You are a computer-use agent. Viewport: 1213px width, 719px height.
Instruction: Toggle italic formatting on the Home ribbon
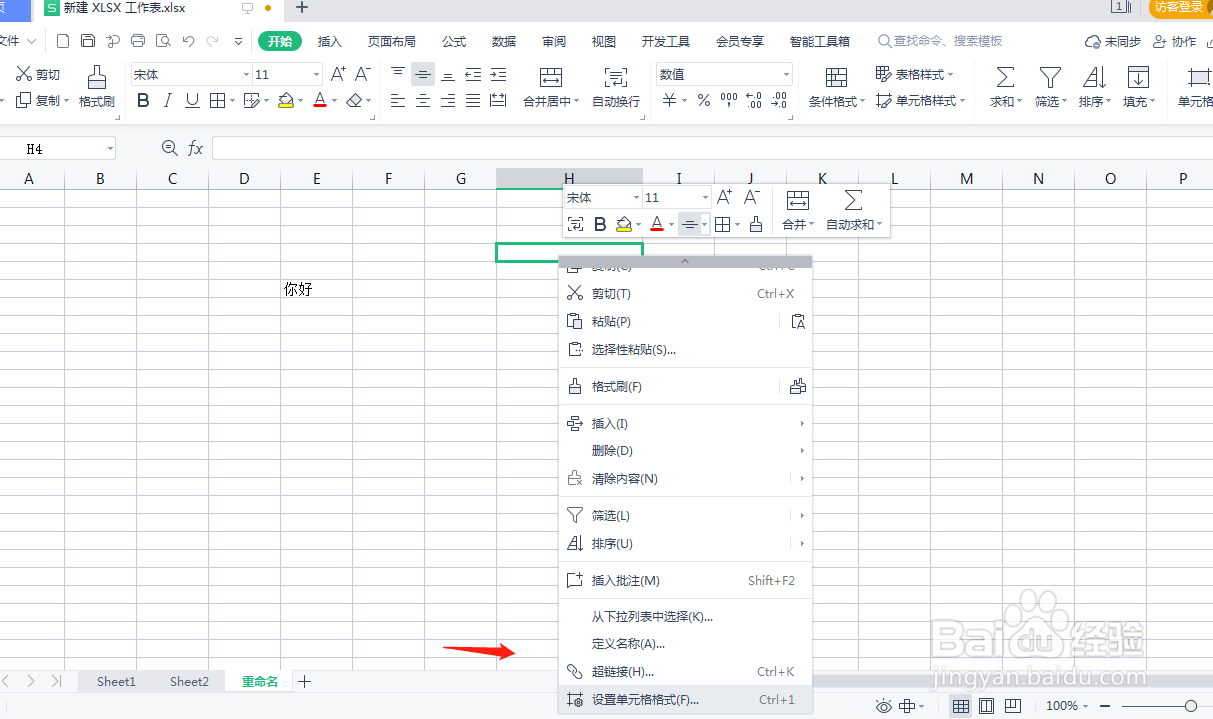pyautogui.click(x=167, y=100)
